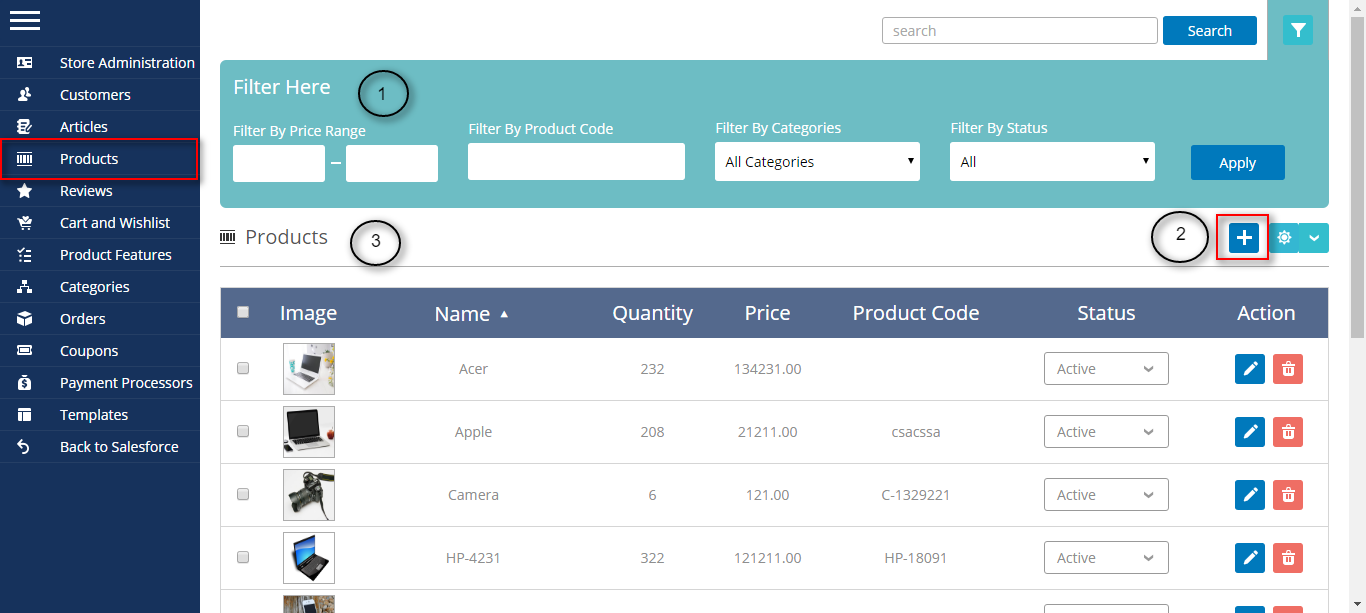1366x613 pixels.
Task: Click the Filter By Product Code field
Action: point(576,162)
